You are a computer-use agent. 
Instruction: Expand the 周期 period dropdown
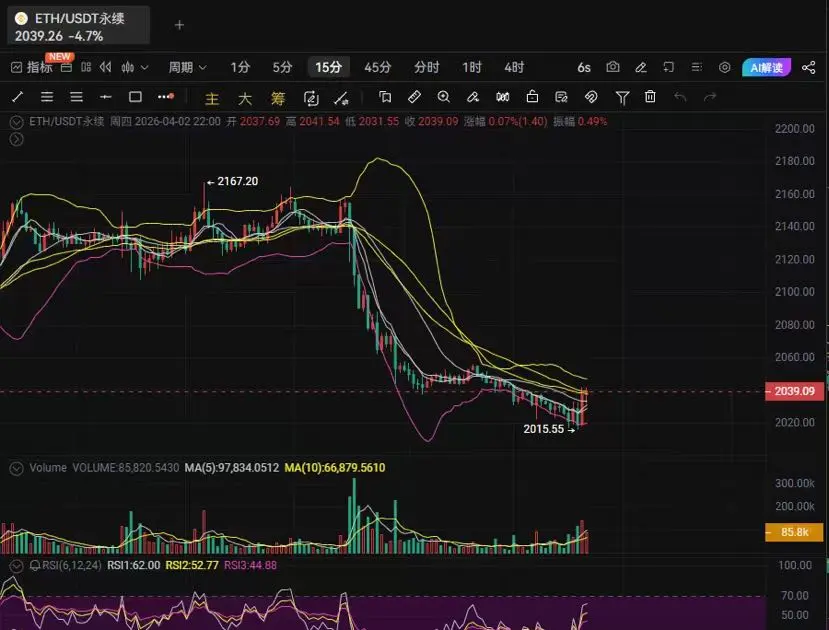(x=187, y=67)
